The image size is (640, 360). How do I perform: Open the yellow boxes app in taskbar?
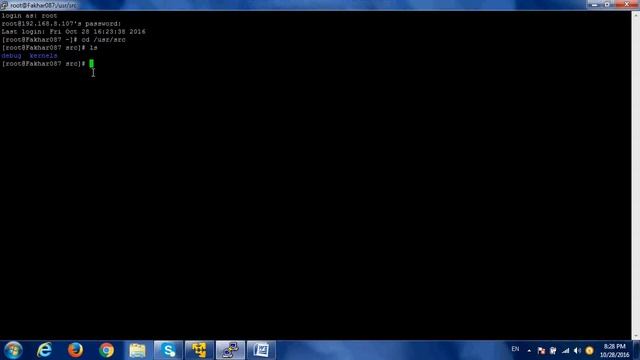click(x=199, y=350)
